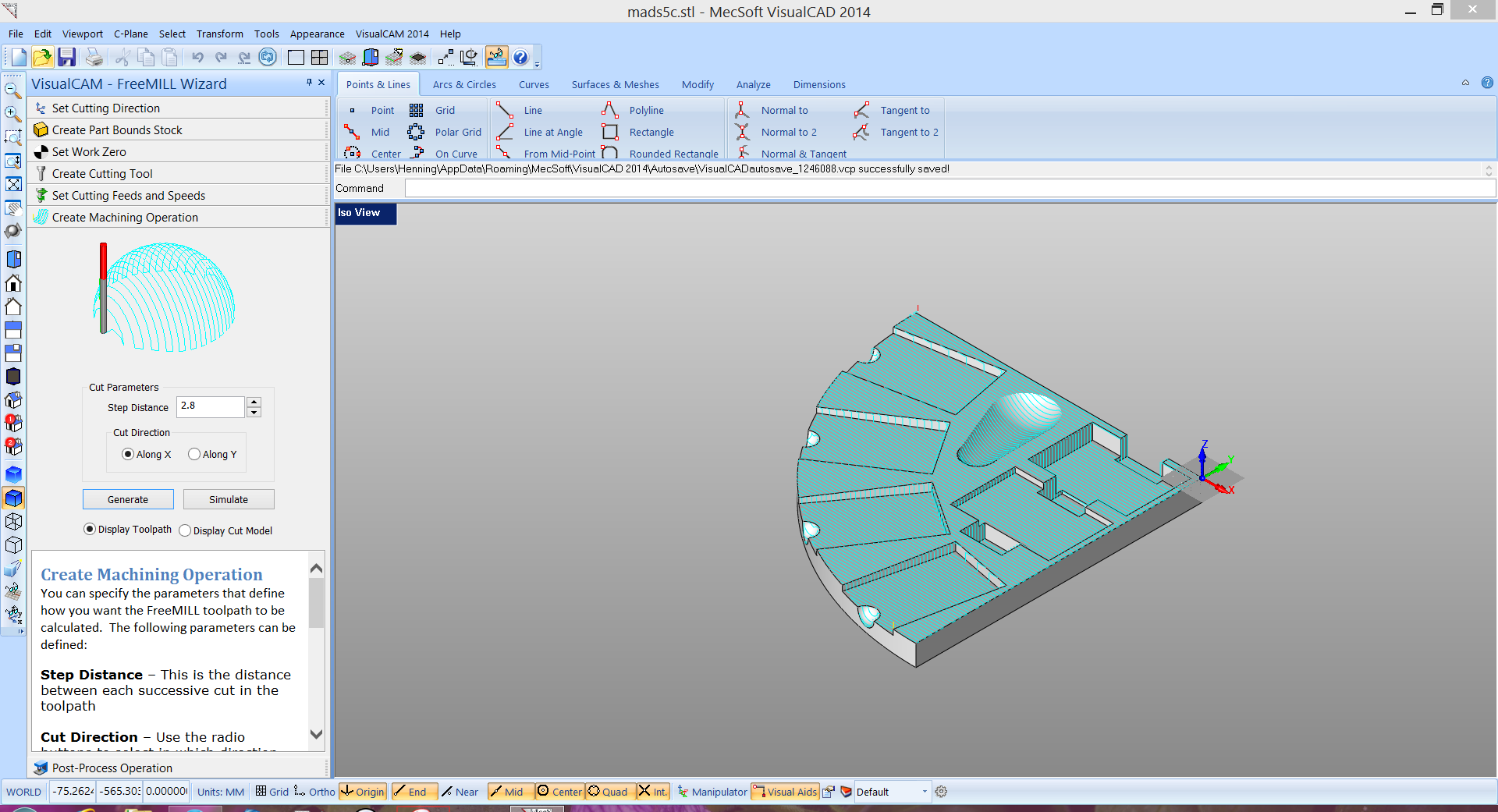
Task: Click the blue Help question mark icon
Action: (520, 57)
